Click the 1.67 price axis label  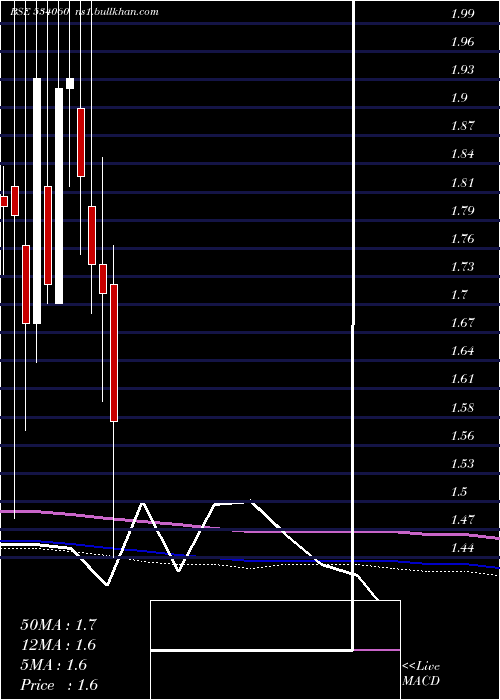click(462, 322)
